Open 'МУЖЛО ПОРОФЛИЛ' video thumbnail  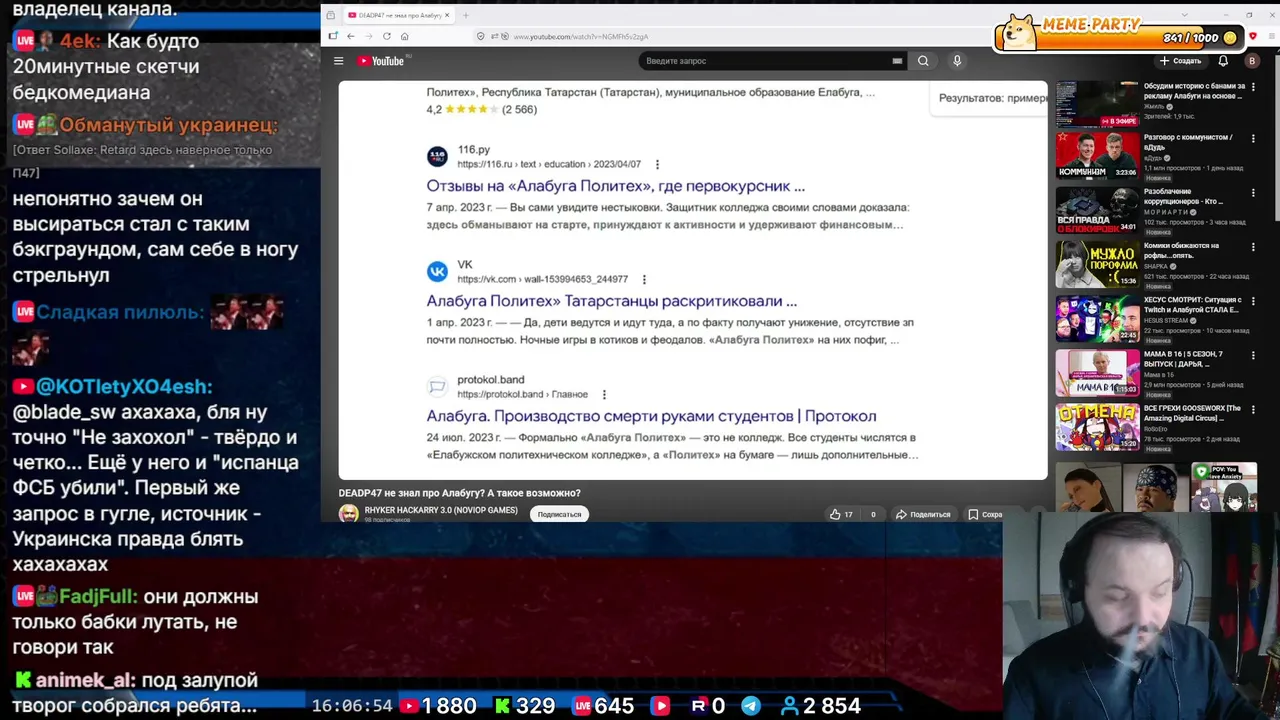point(1097,262)
